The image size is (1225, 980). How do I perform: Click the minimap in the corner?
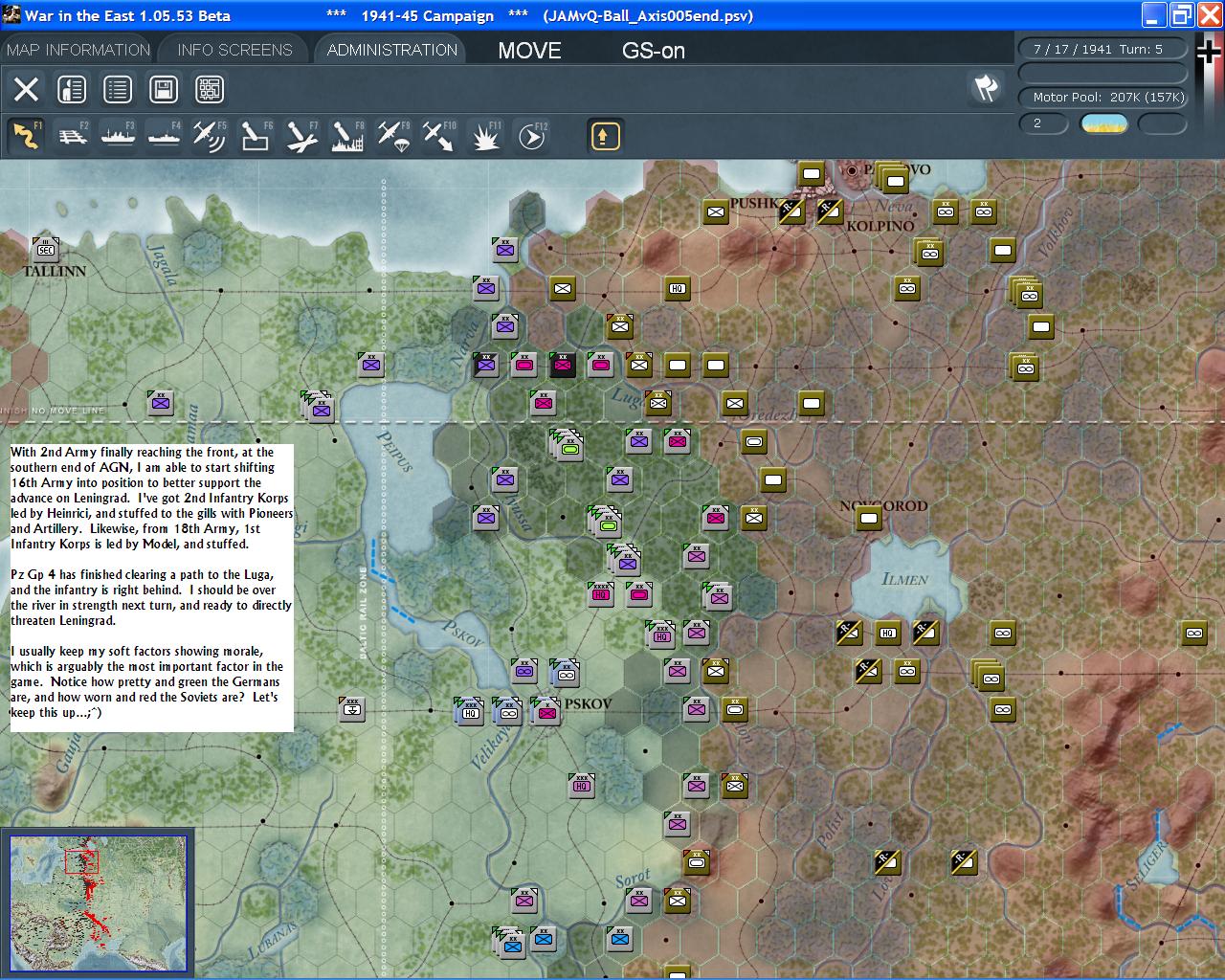point(99,903)
